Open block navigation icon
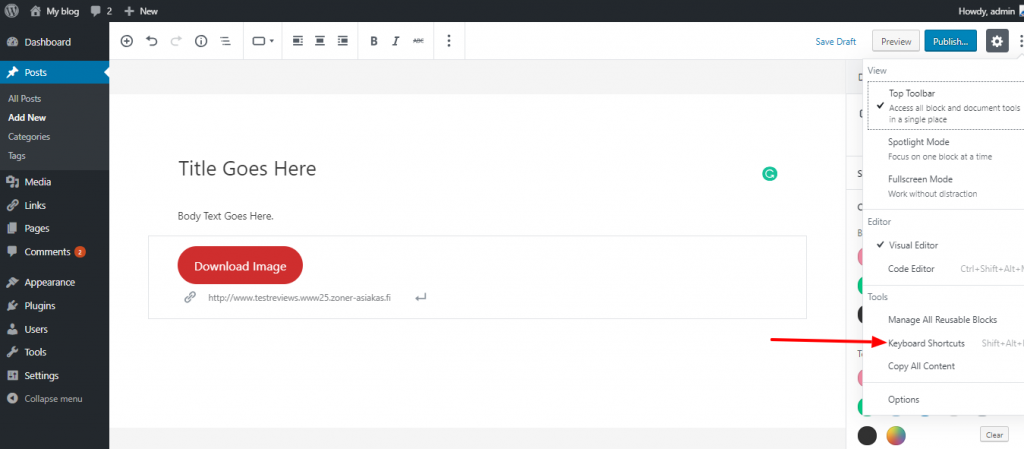Screen dimensions: 1024x449 pyautogui.click(x=225, y=41)
